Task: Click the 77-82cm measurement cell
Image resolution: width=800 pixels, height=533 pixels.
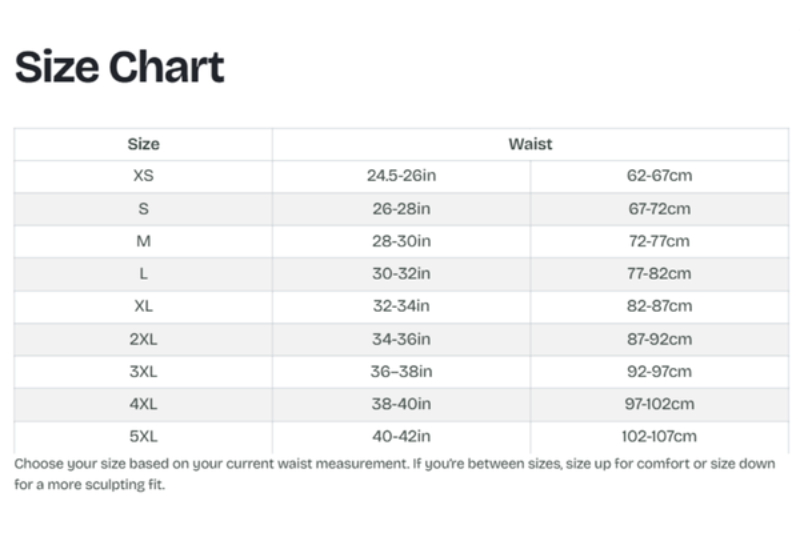Action: [659, 273]
